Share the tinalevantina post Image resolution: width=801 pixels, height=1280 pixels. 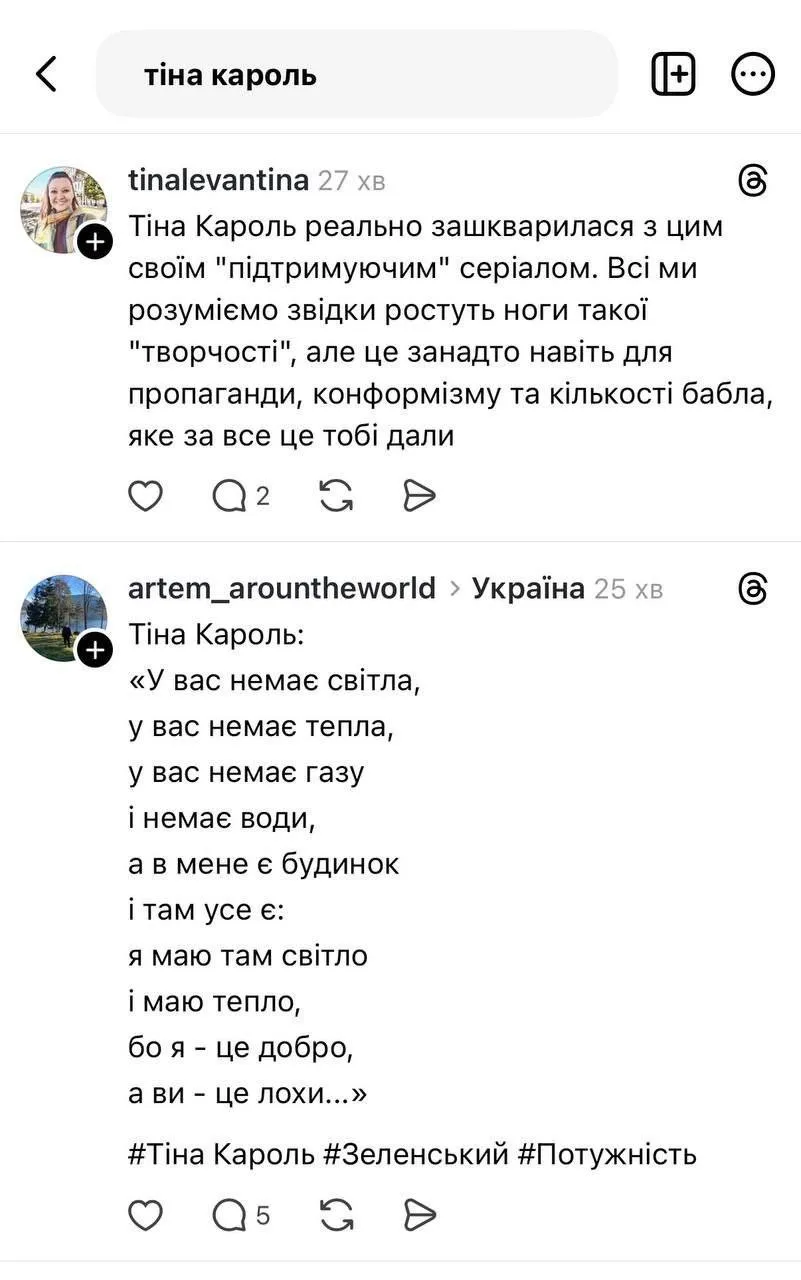tap(419, 495)
